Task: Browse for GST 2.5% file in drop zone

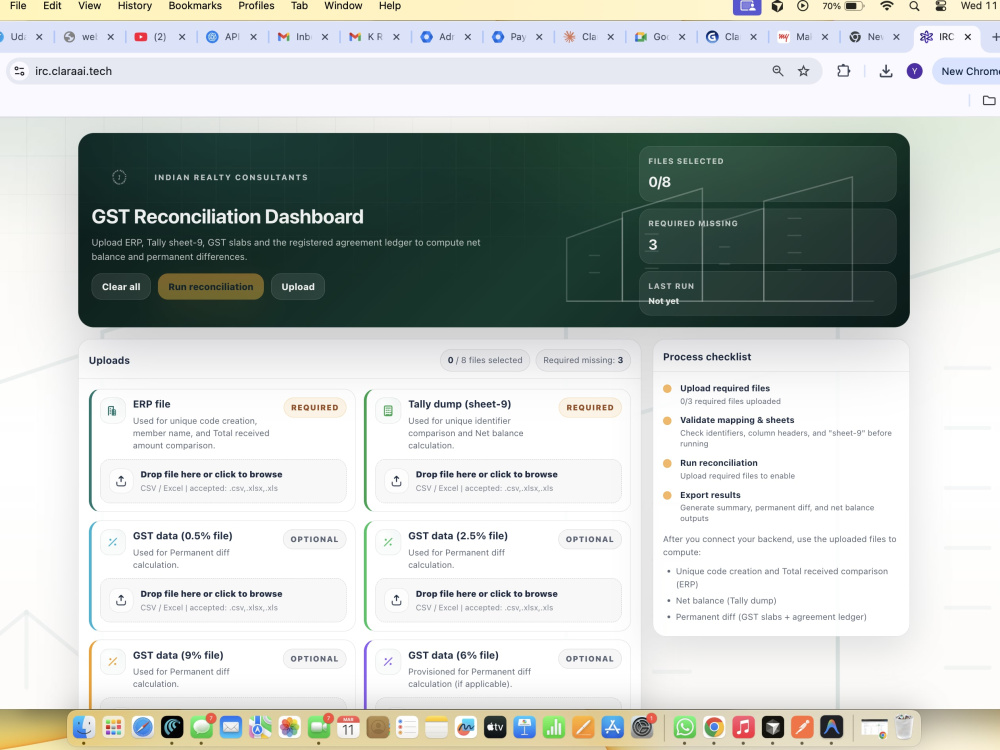Action: tap(499, 600)
